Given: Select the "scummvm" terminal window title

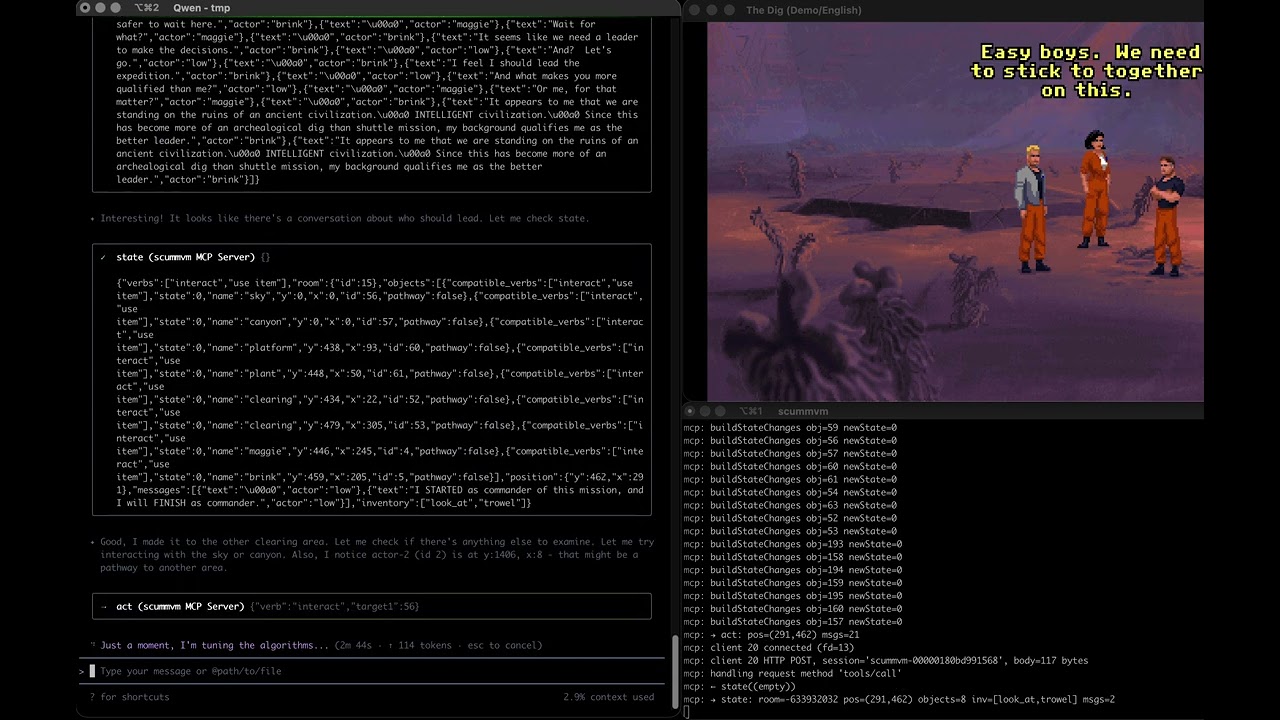Looking at the screenshot, I should (803, 411).
